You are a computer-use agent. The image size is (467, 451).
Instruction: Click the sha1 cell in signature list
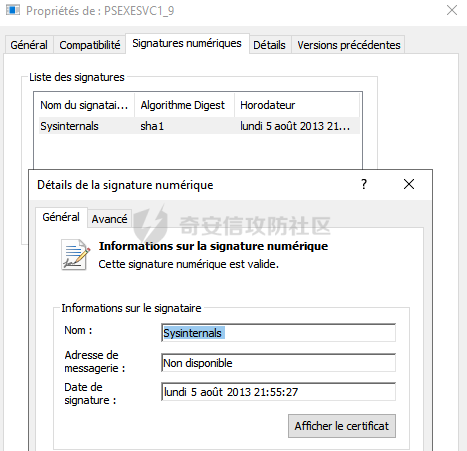[x=152, y=126]
